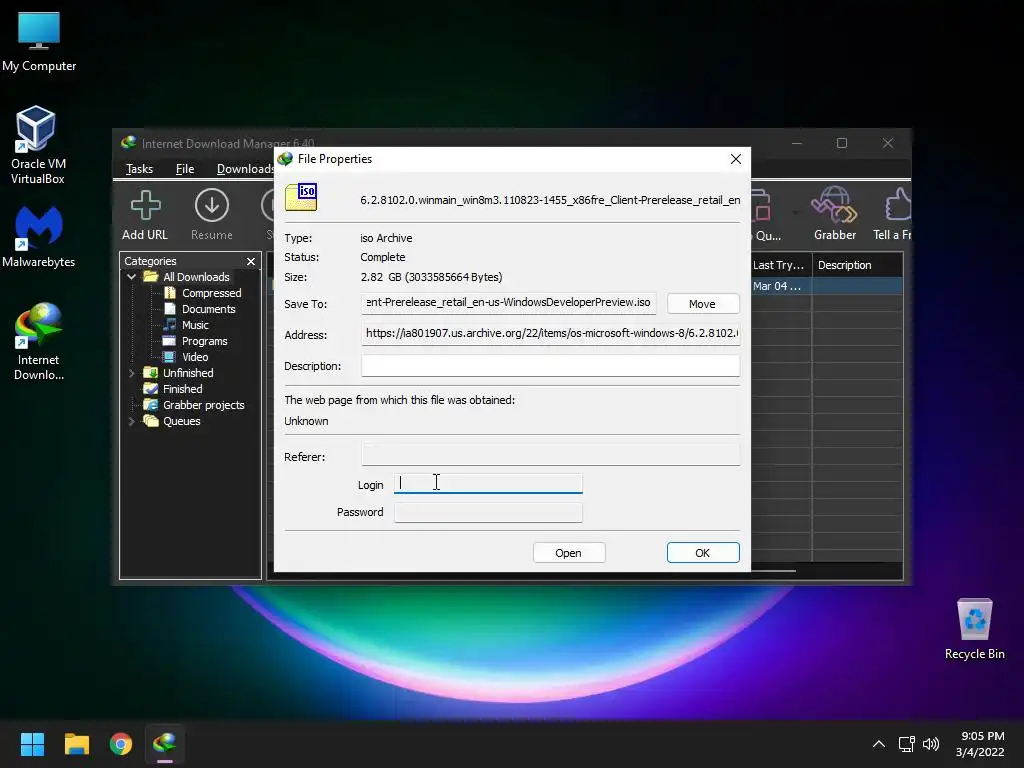Click the horizontal scrollbar of download list

[773, 571]
